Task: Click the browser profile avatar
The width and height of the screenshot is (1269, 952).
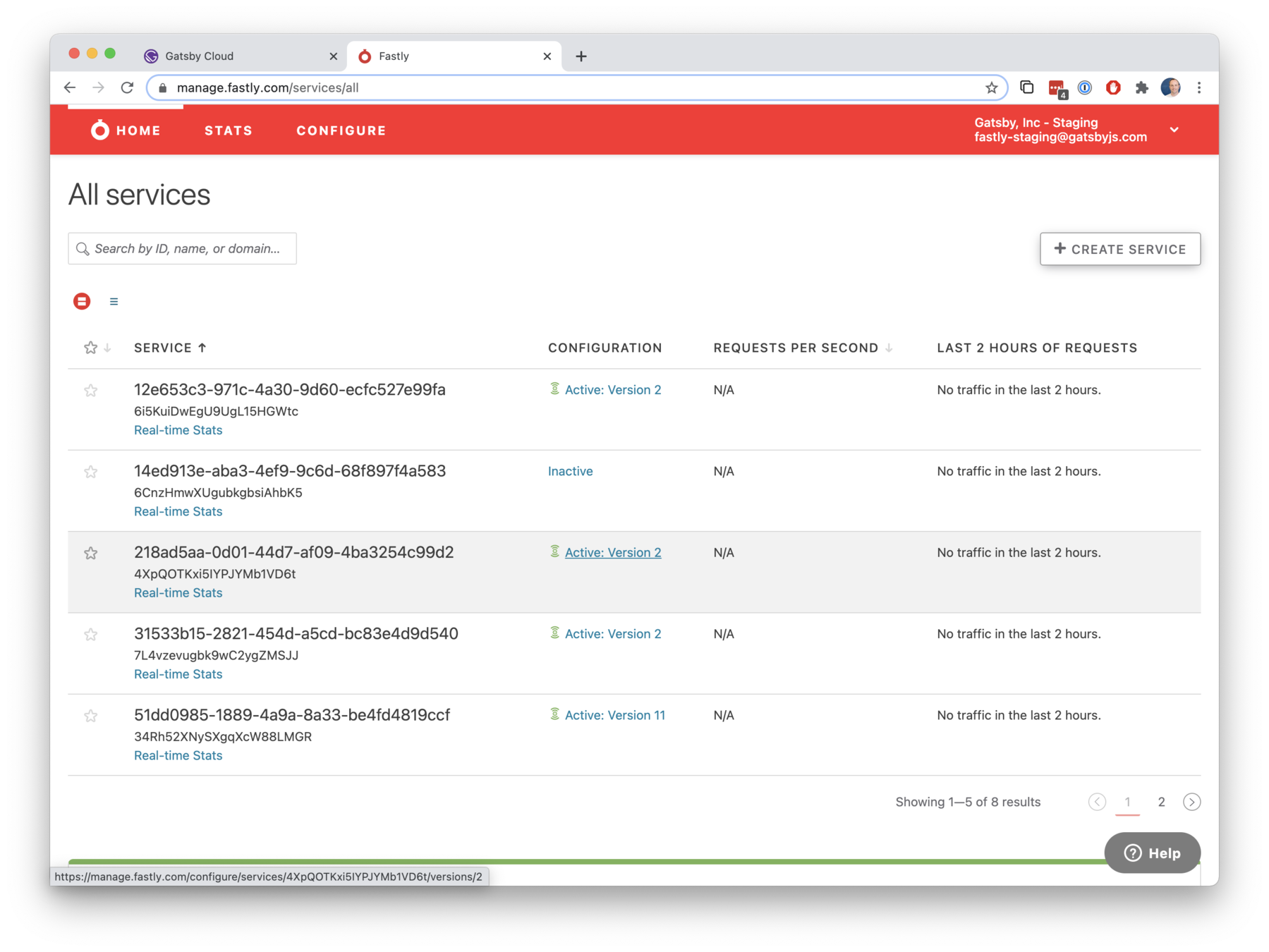Action: [1170, 87]
